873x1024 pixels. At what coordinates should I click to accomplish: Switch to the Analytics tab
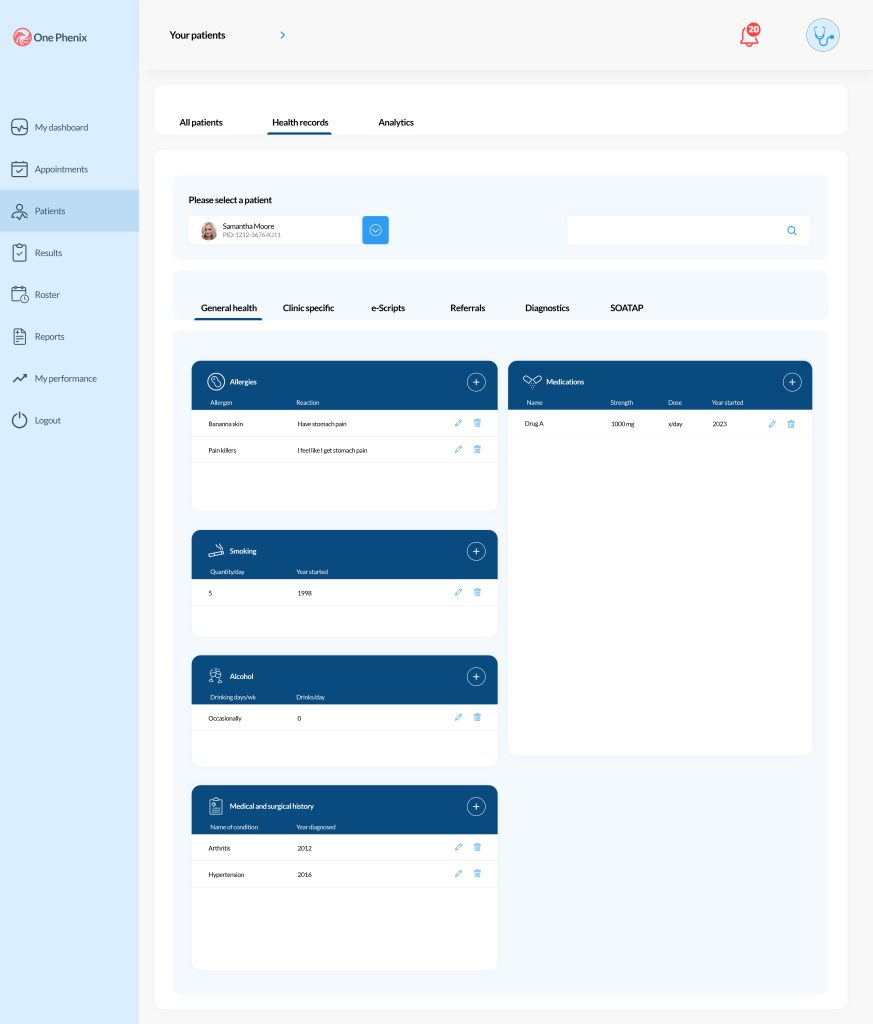click(395, 122)
